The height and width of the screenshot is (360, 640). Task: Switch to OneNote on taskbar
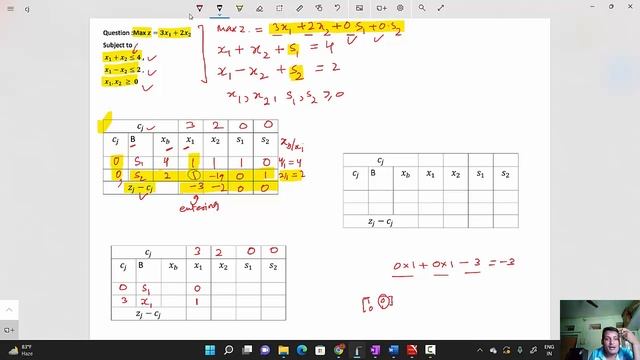coord(375,350)
